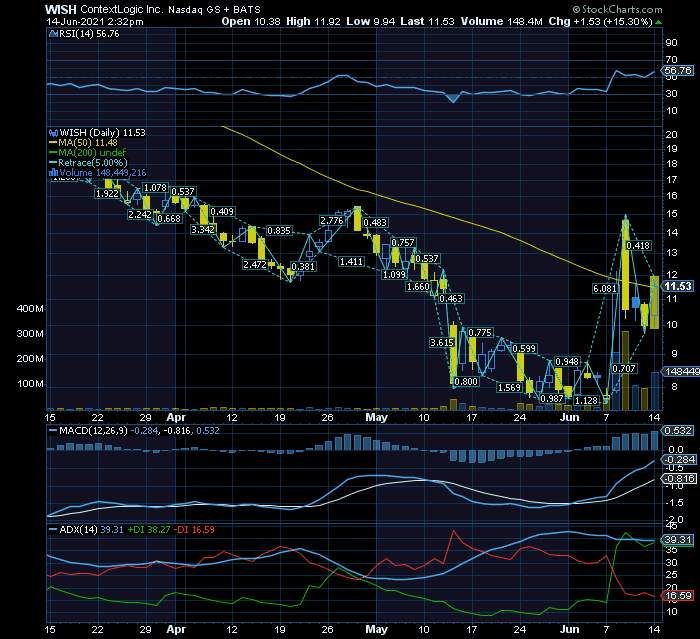Click the 1.411 retrace label
Screen dimensions: 700x639
coord(351,262)
